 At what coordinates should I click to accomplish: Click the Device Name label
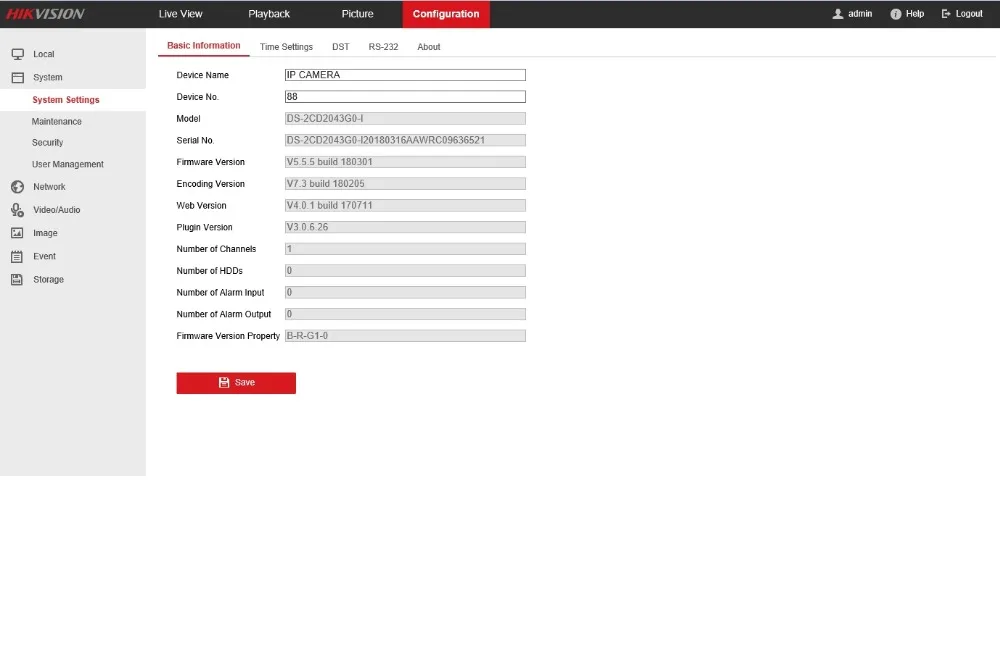pos(202,75)
